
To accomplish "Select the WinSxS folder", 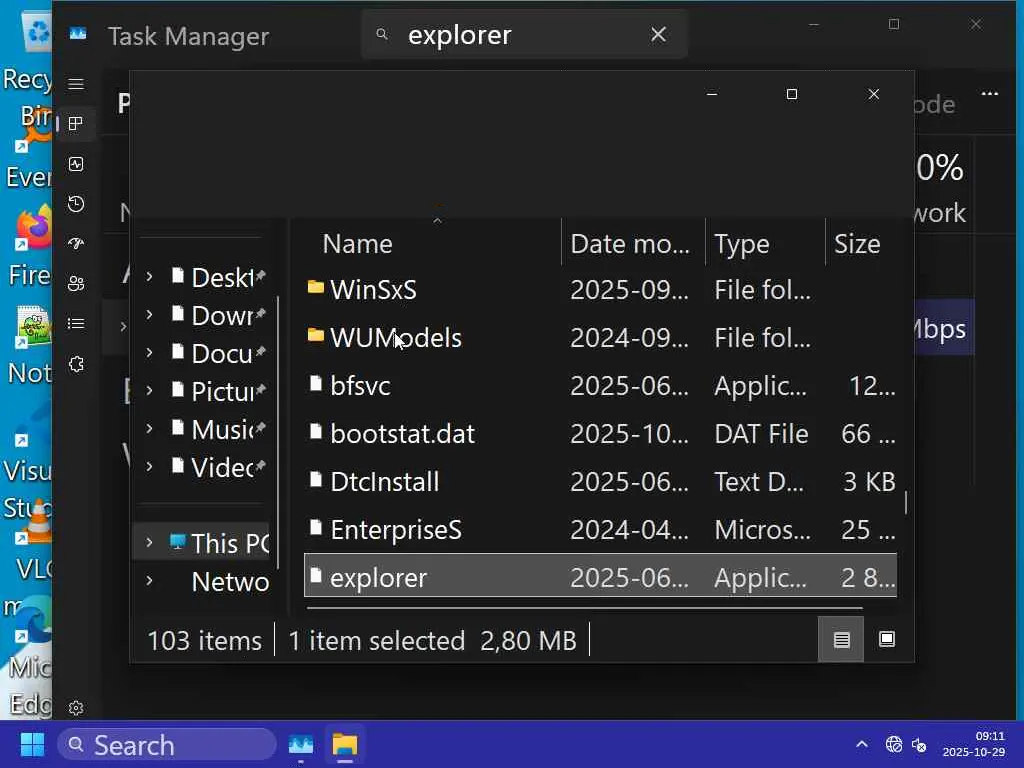I will click(373, 290).
